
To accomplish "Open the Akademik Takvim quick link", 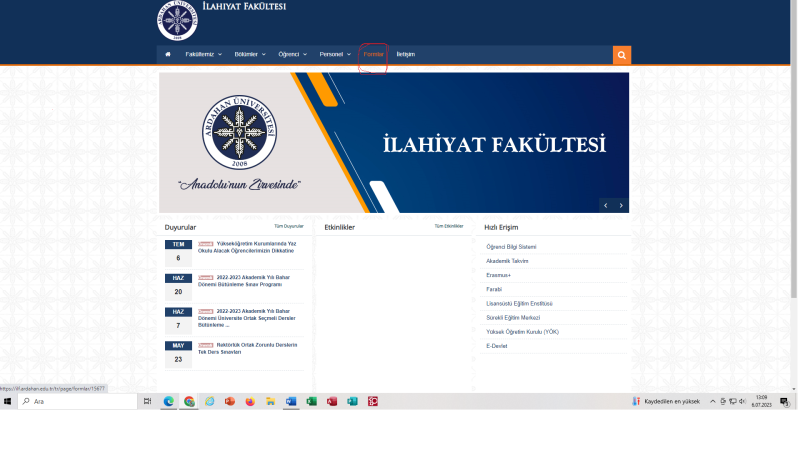I will [x=507, y=261].
